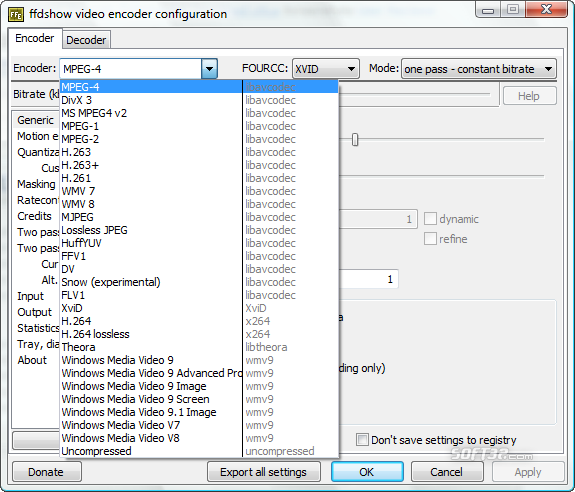Choose MJPEG from the list
575x492 pixels.
tap(198, 217)
